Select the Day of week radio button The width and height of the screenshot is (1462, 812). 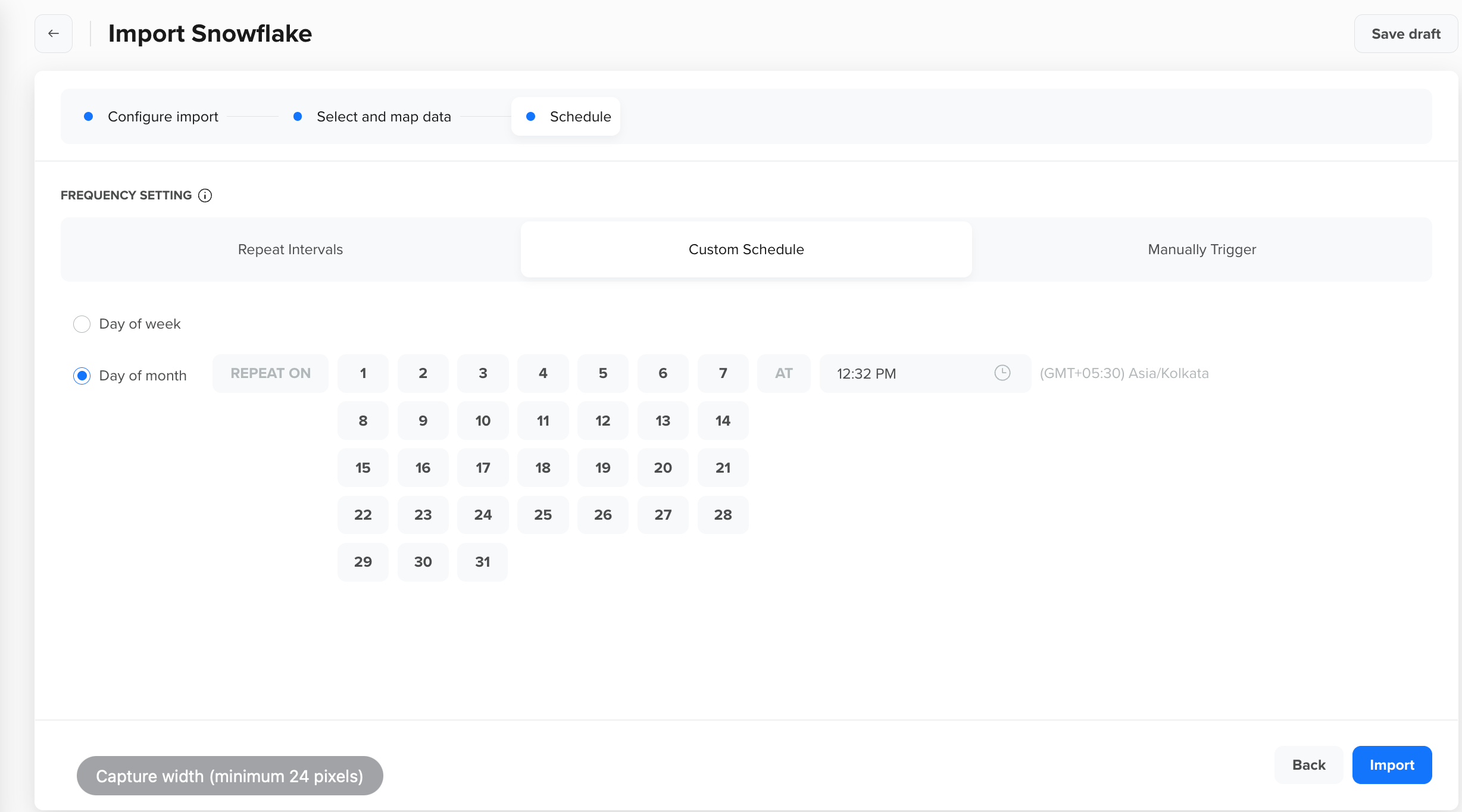click(x=82, y=324)
